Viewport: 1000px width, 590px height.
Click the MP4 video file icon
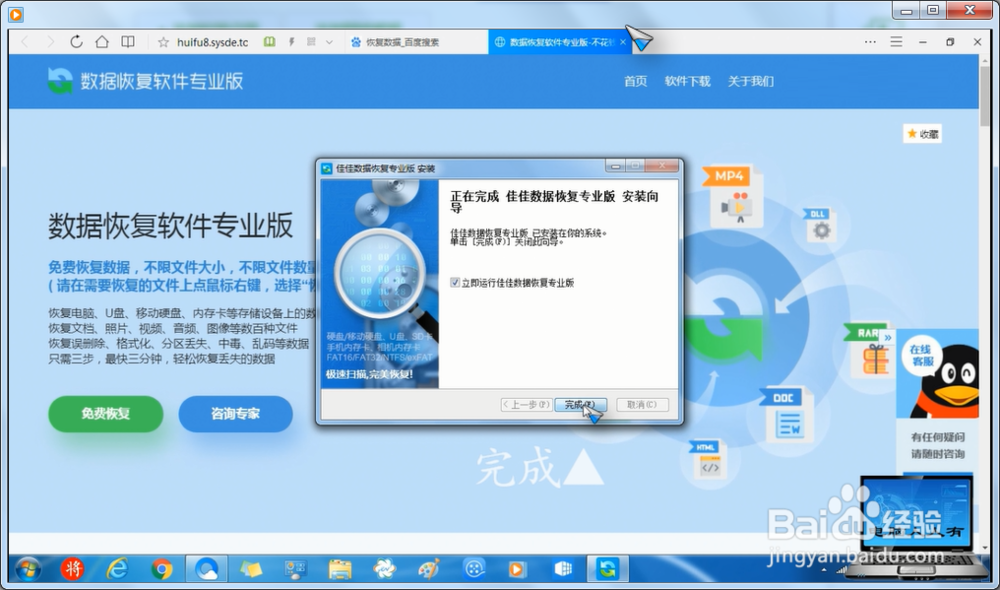(x=735, y=196)
